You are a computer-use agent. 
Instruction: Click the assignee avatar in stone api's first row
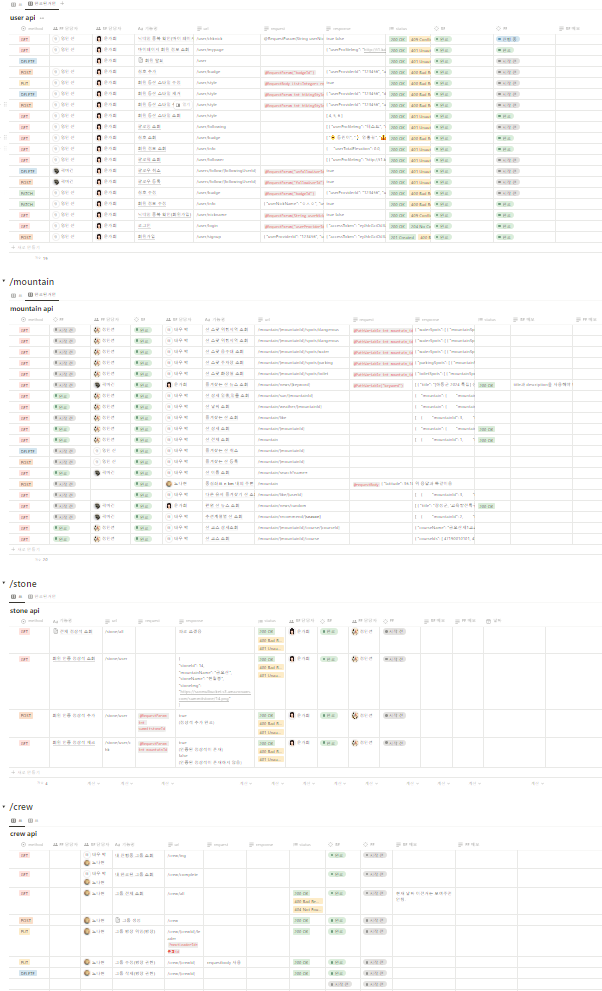(x=292, y=632)
